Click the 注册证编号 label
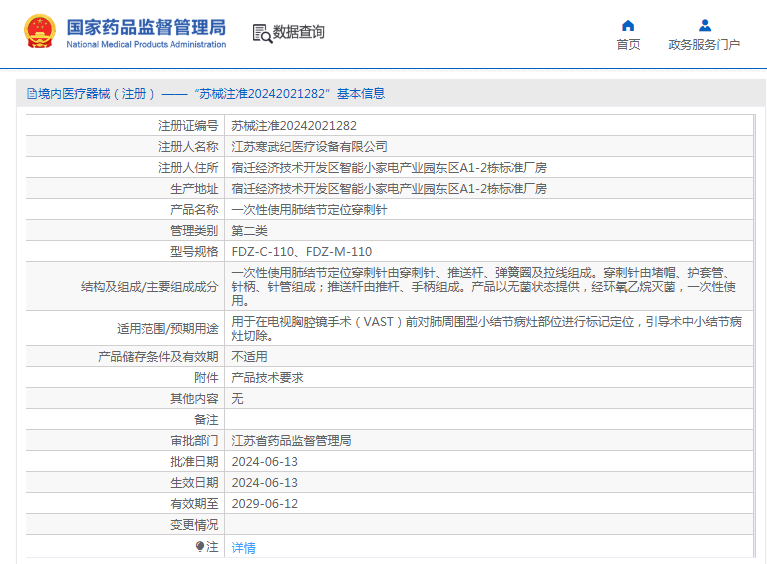 point(188,126)
